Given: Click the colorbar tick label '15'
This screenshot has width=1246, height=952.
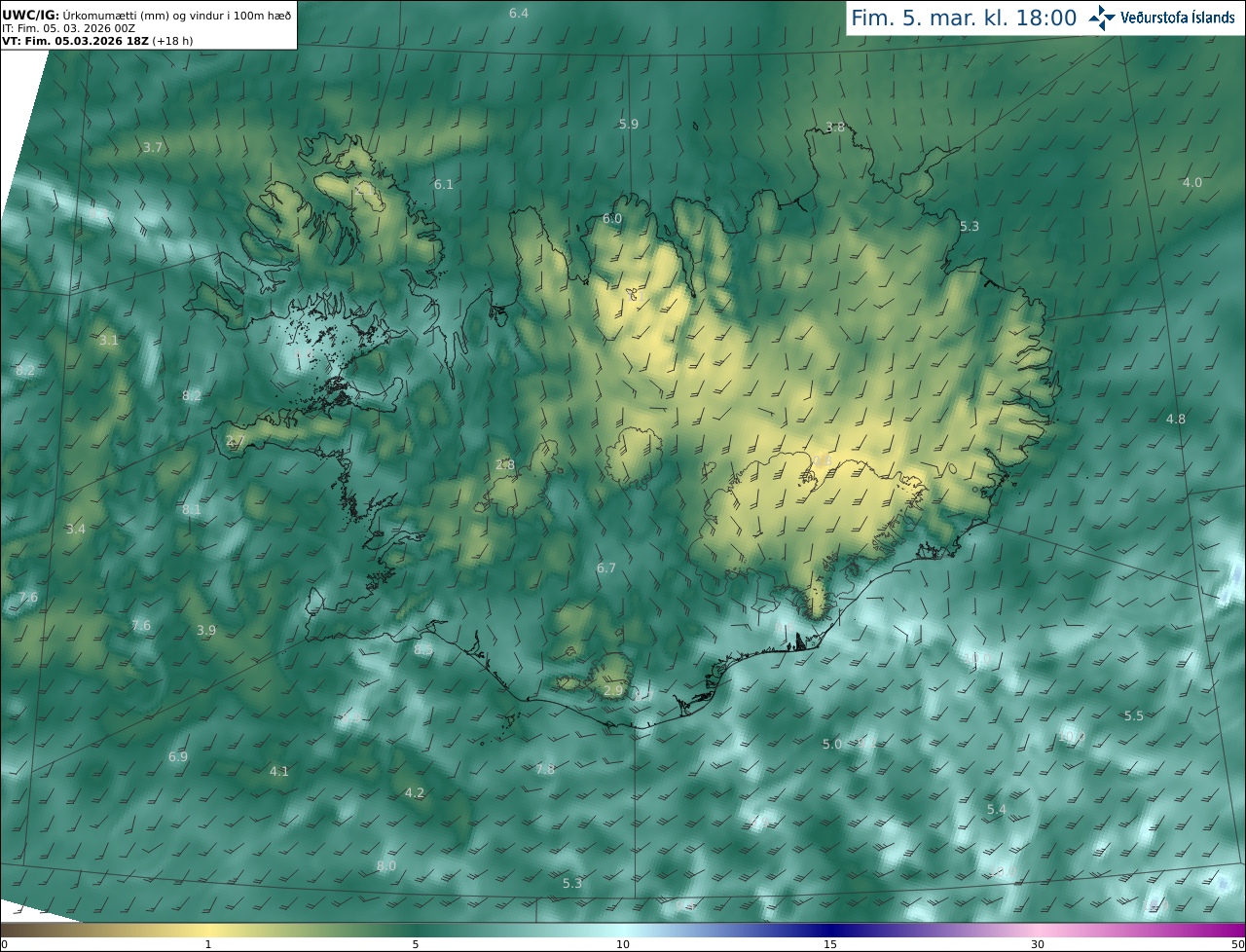Looking at the screenshot, I should click(830, 944).
